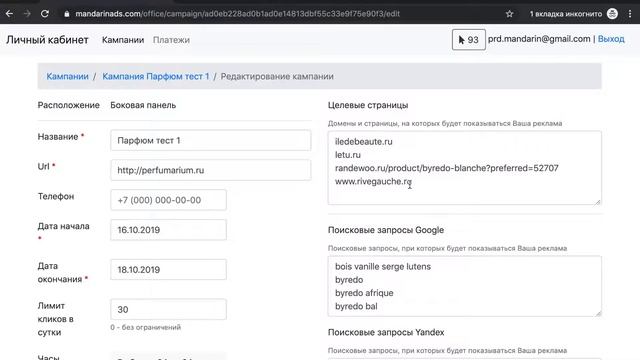Open the incognito profile icon
The height and width of the screenshot is (360, 640).
pos(612,13)
